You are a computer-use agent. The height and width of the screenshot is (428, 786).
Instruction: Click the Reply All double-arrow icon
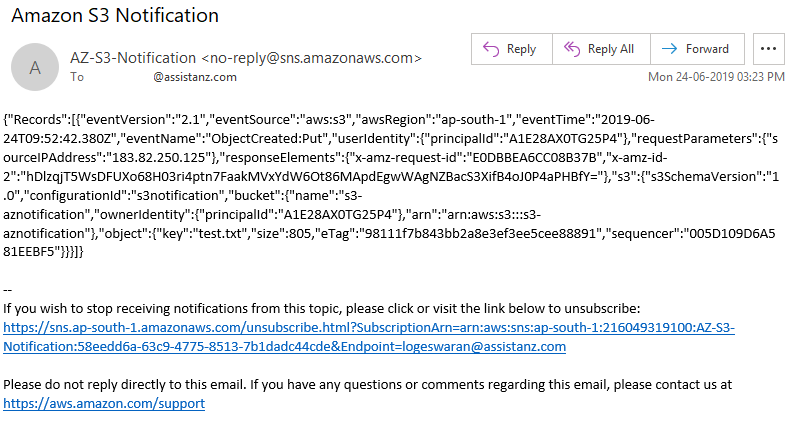pos(571,49)
